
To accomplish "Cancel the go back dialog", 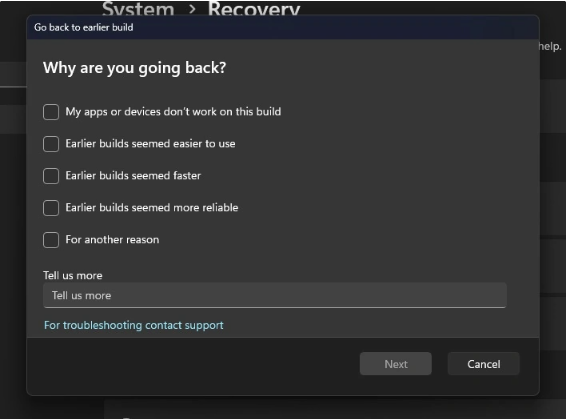I will [483, 364].
